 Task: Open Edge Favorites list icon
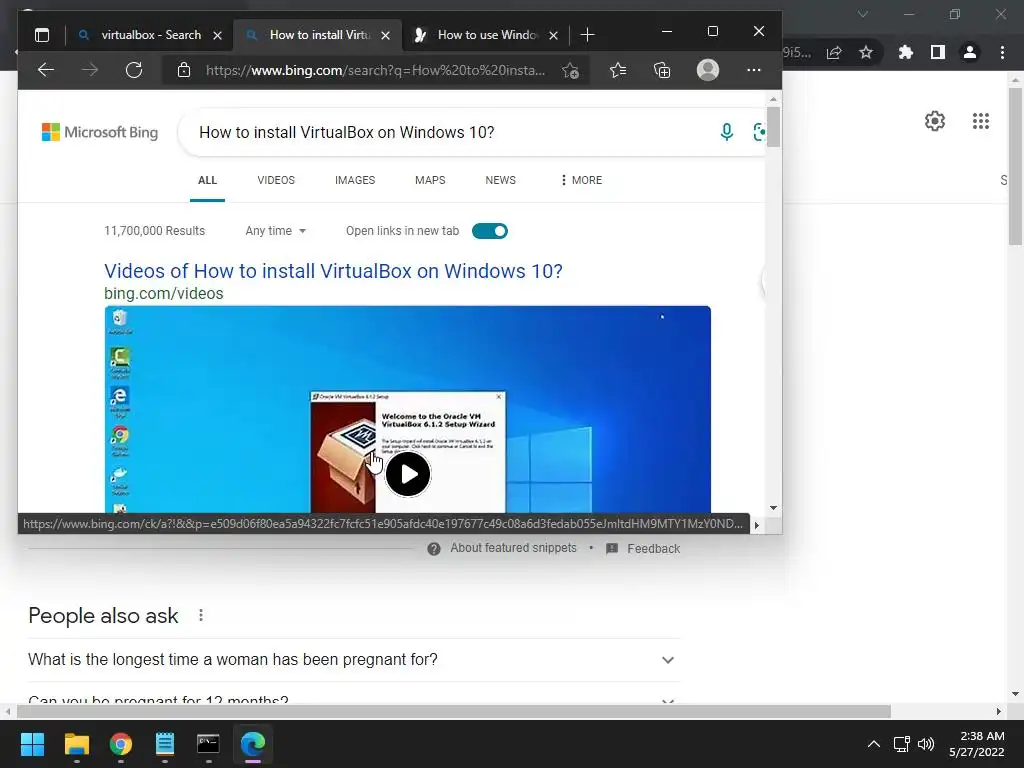(618, 70)
